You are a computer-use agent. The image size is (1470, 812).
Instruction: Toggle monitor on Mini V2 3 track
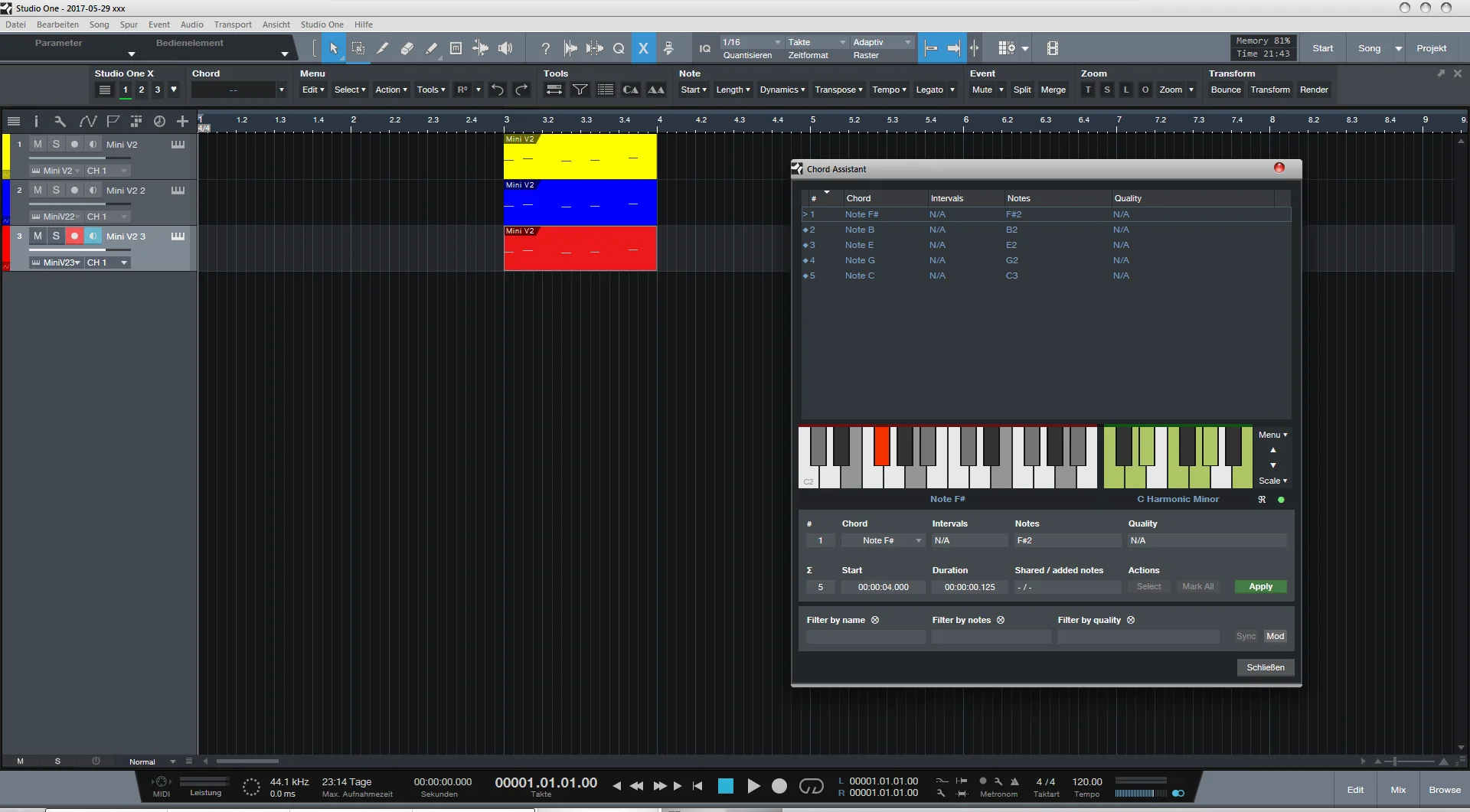pyautogui.click(x=93, y=236)
